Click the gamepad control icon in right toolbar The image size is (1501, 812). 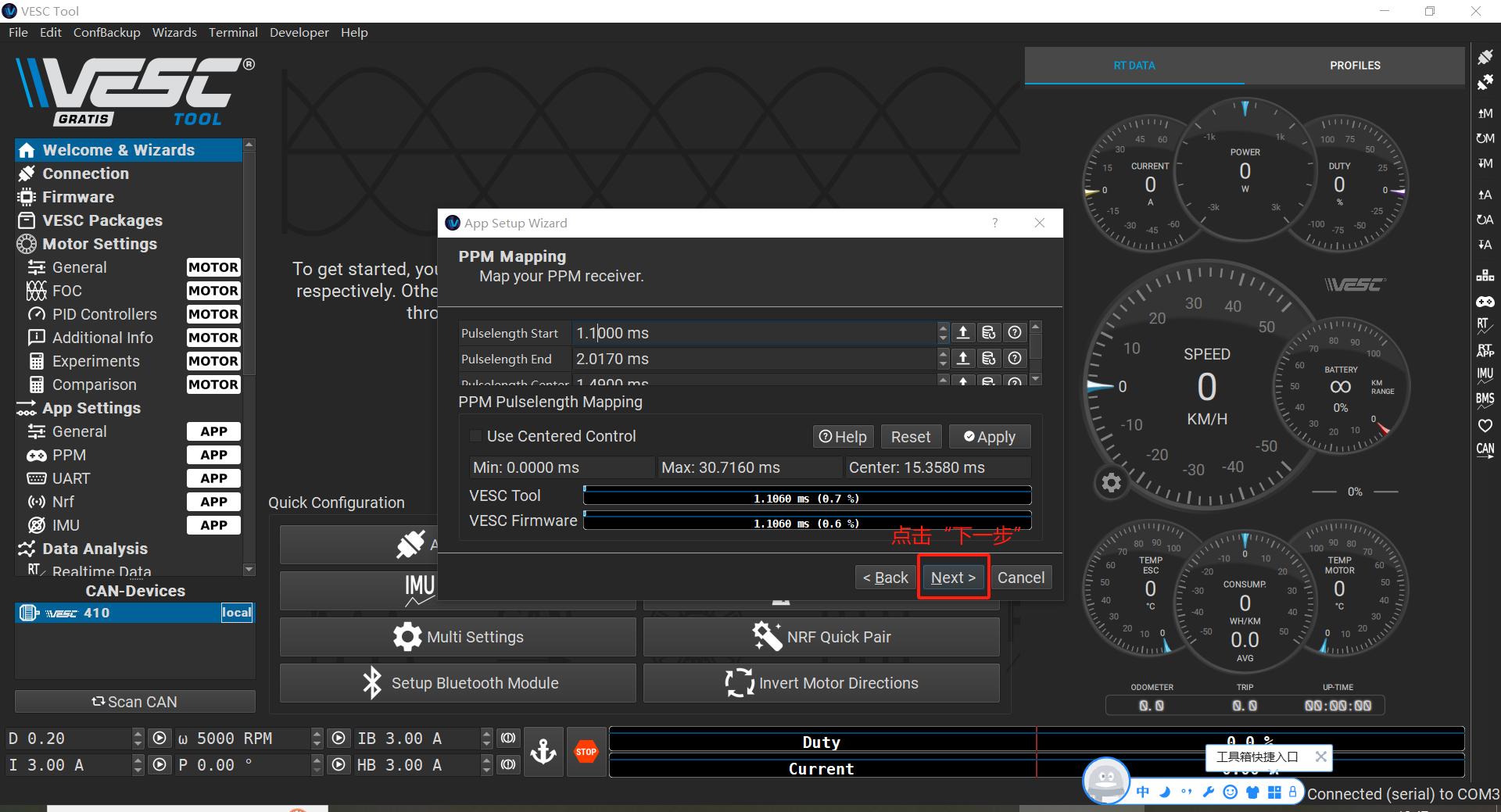[x=1485, y=301]
